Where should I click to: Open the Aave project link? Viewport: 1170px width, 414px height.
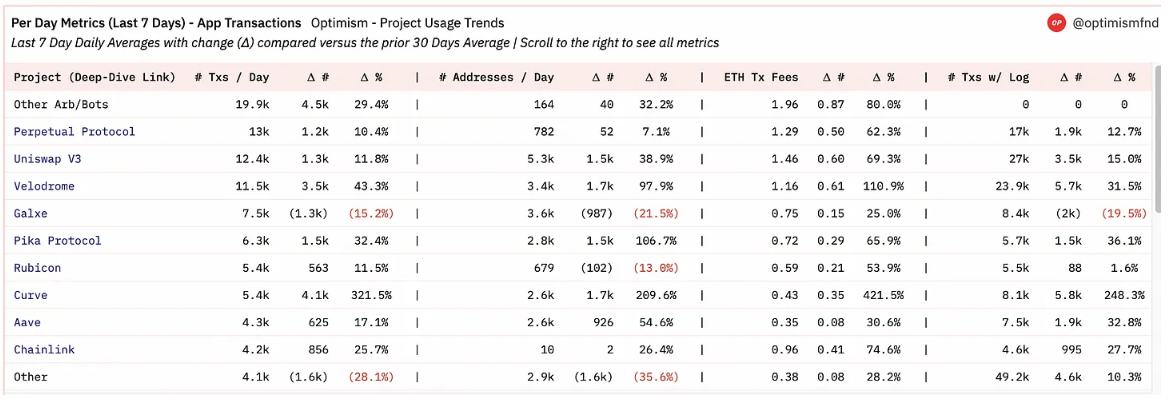(27, 322)
